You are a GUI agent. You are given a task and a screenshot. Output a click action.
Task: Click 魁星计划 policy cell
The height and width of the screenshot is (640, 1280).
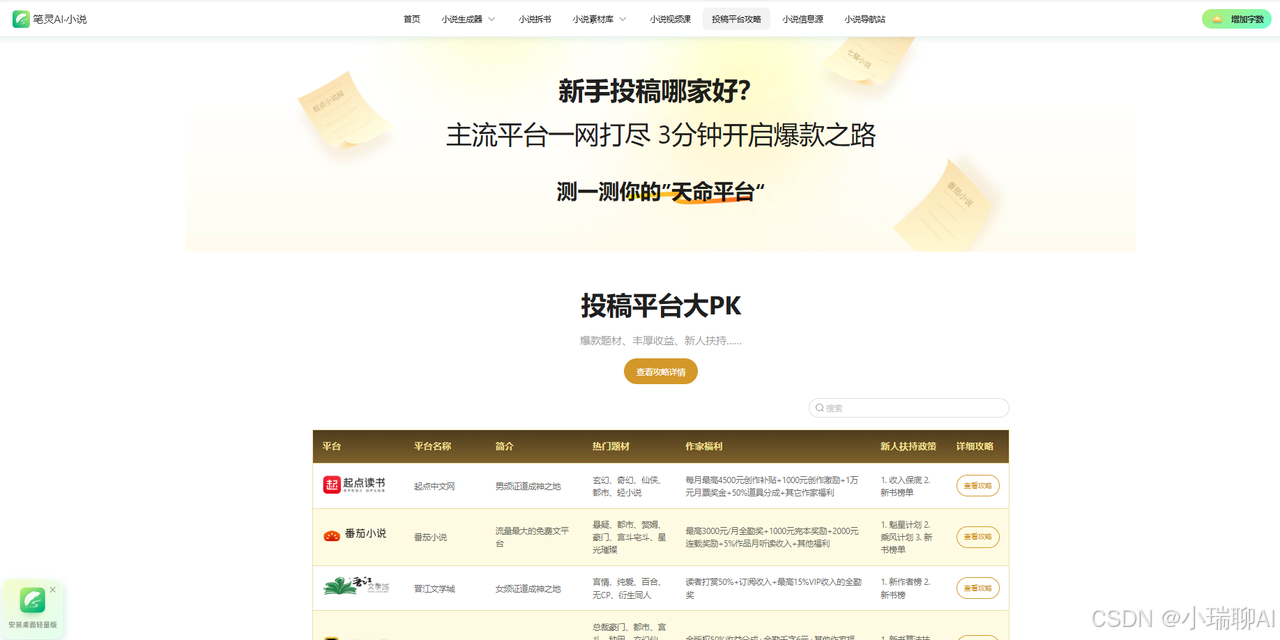[906, 537]
